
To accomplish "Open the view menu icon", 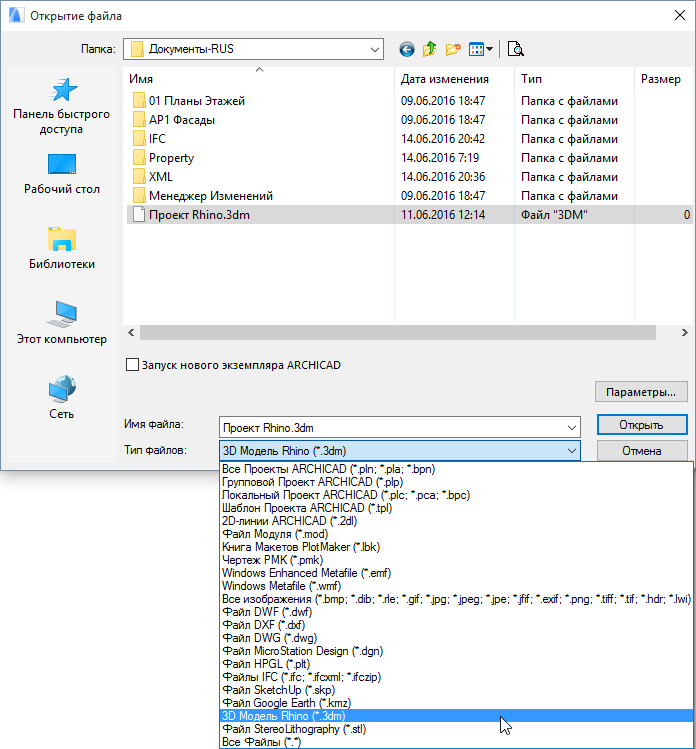I will [x=481, y=49].
